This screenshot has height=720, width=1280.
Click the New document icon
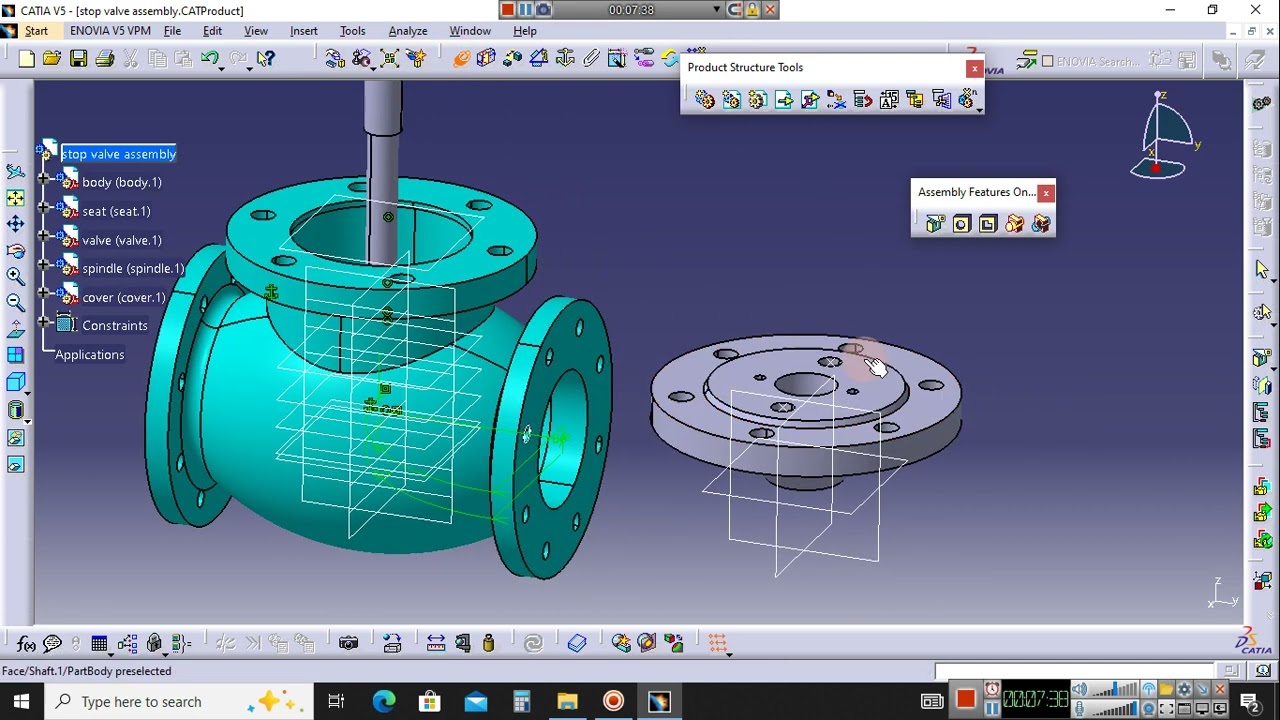tap(27, 59)
